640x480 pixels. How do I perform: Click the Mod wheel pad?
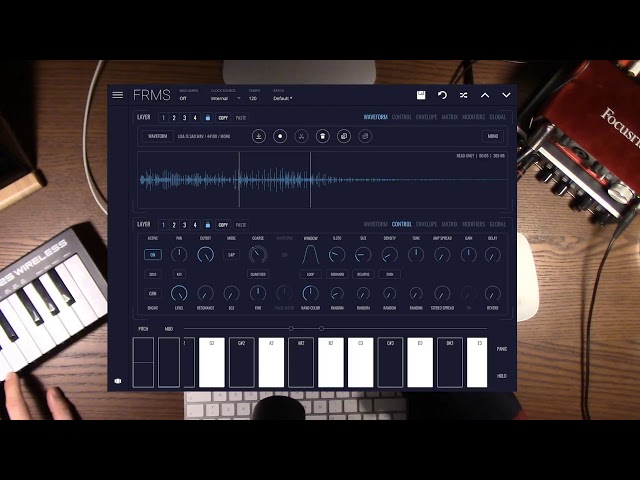169,362
